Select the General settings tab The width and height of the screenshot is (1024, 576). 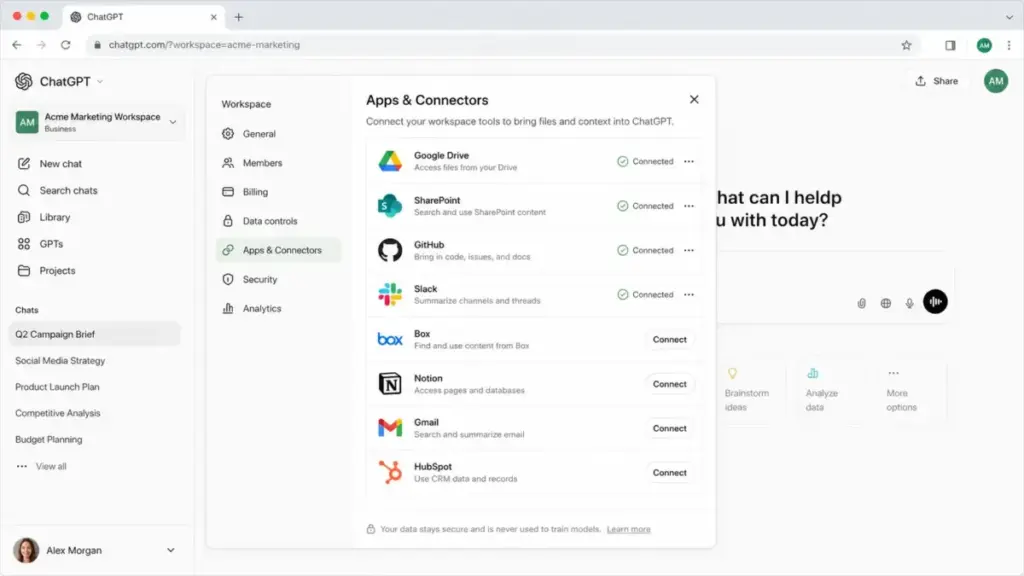pos(279,134)
